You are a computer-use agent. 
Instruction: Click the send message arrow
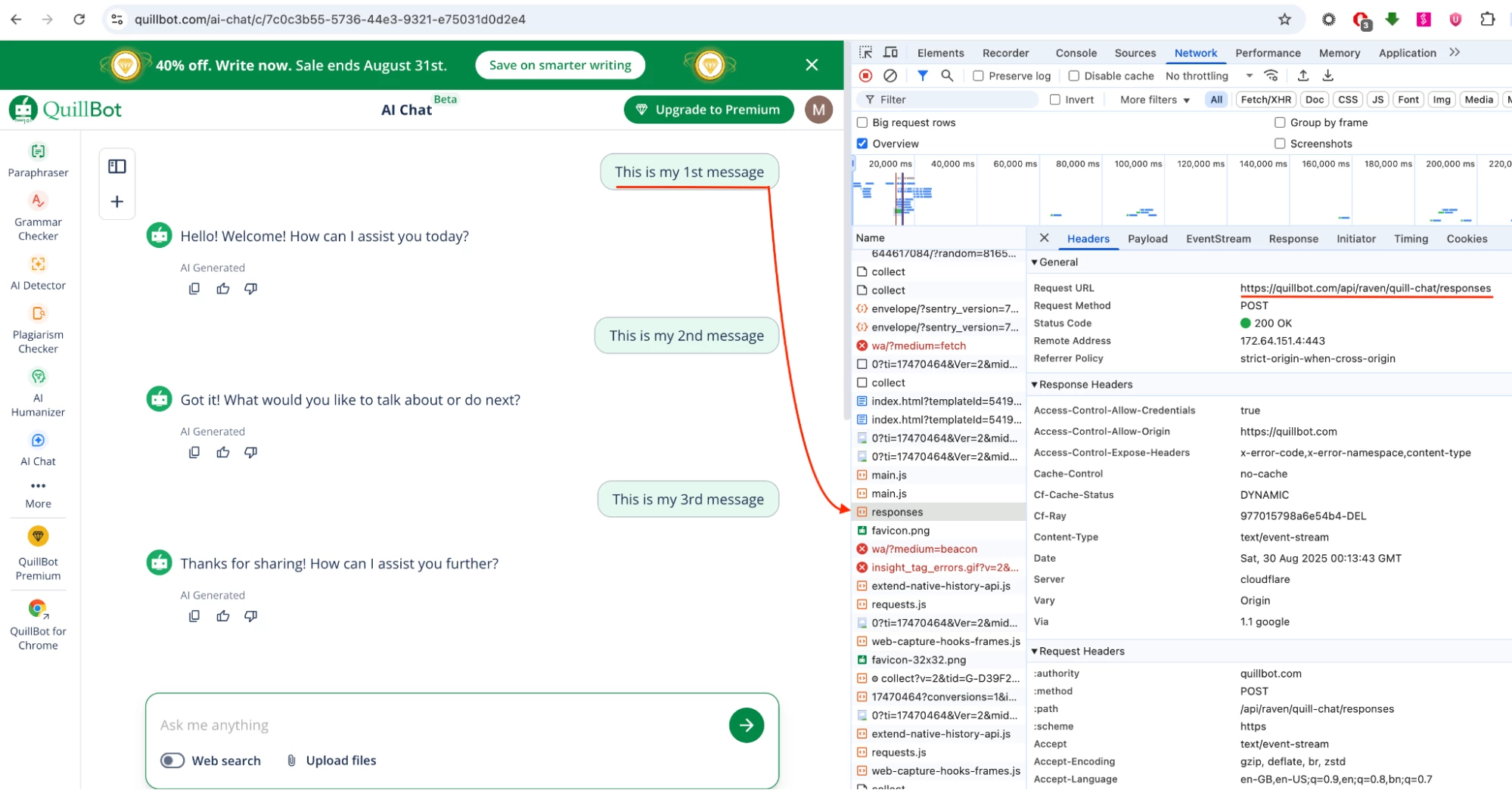[x=746, y=724]
